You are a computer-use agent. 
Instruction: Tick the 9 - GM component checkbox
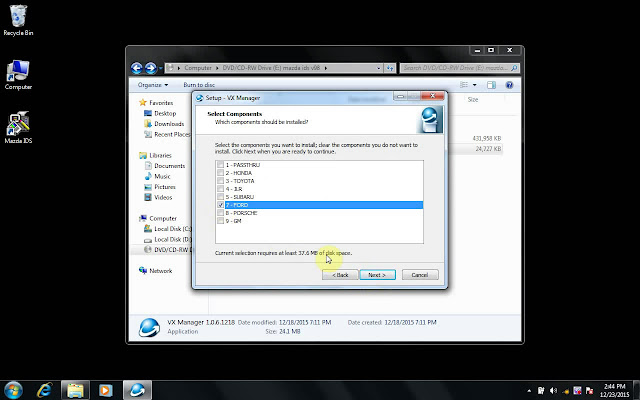220,221
